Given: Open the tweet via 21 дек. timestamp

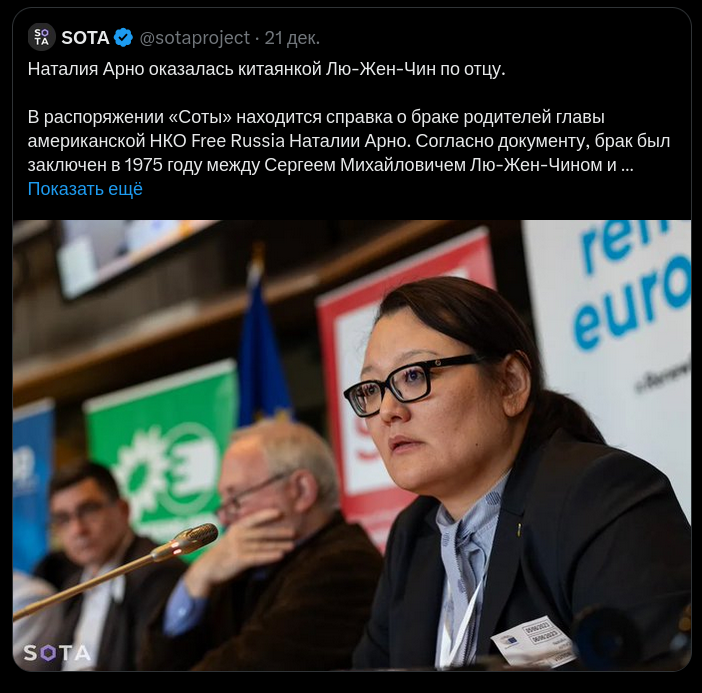Looking at the screenshot, I should click(x=292, y=38).
